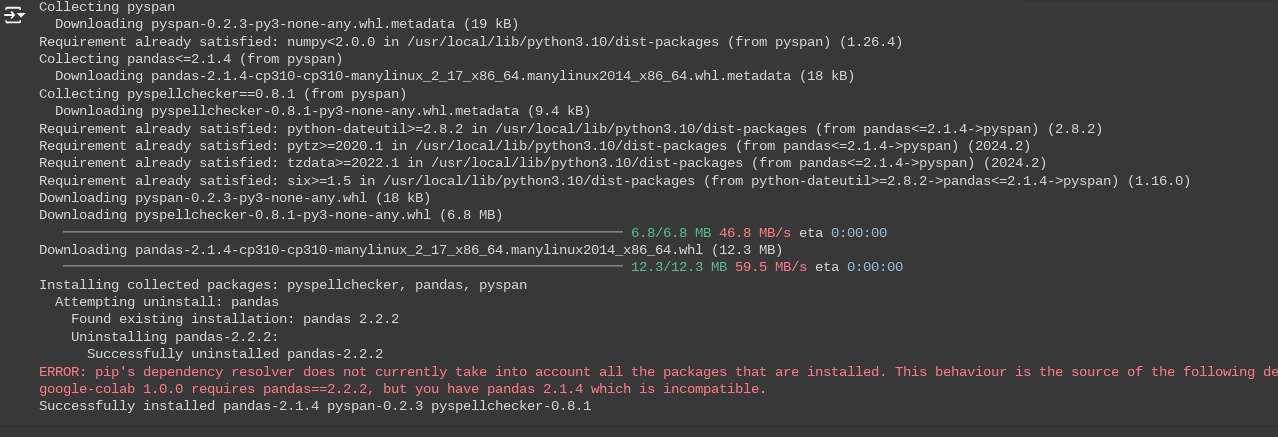Click the 'Attempting uninstall: pandas' line
Viewport: 1278px width, 437px height.
coord(167,302)
